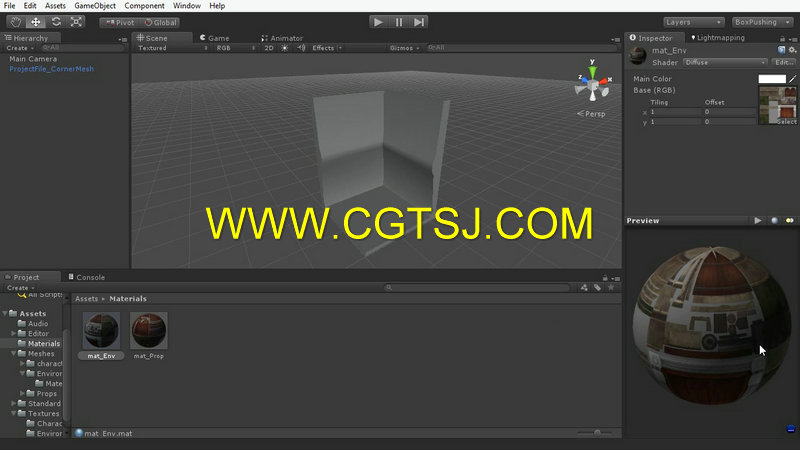Click the Offset y value field

730,122
